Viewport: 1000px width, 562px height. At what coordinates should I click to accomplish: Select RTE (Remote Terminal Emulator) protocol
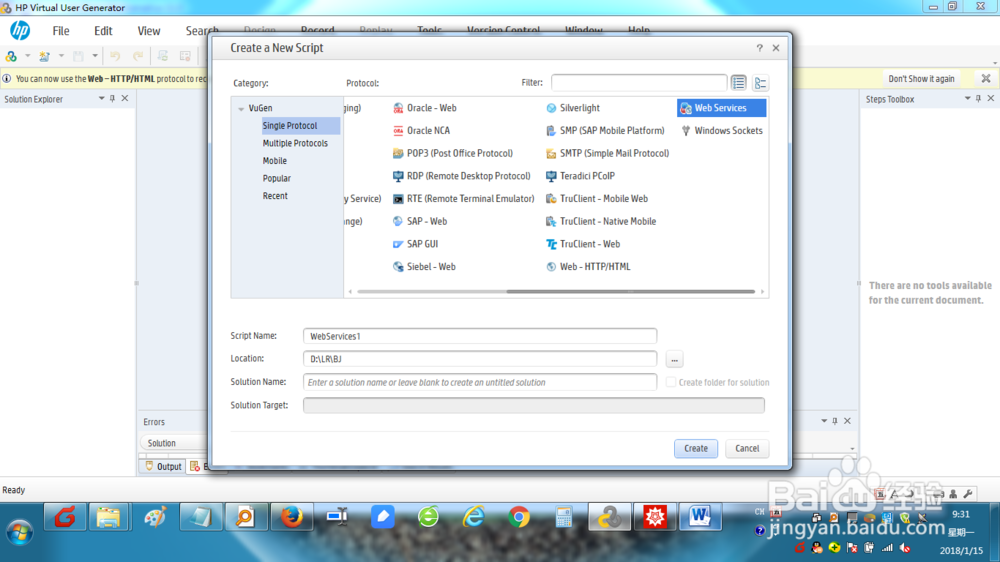pyautogui.click(x=464, y=198)
